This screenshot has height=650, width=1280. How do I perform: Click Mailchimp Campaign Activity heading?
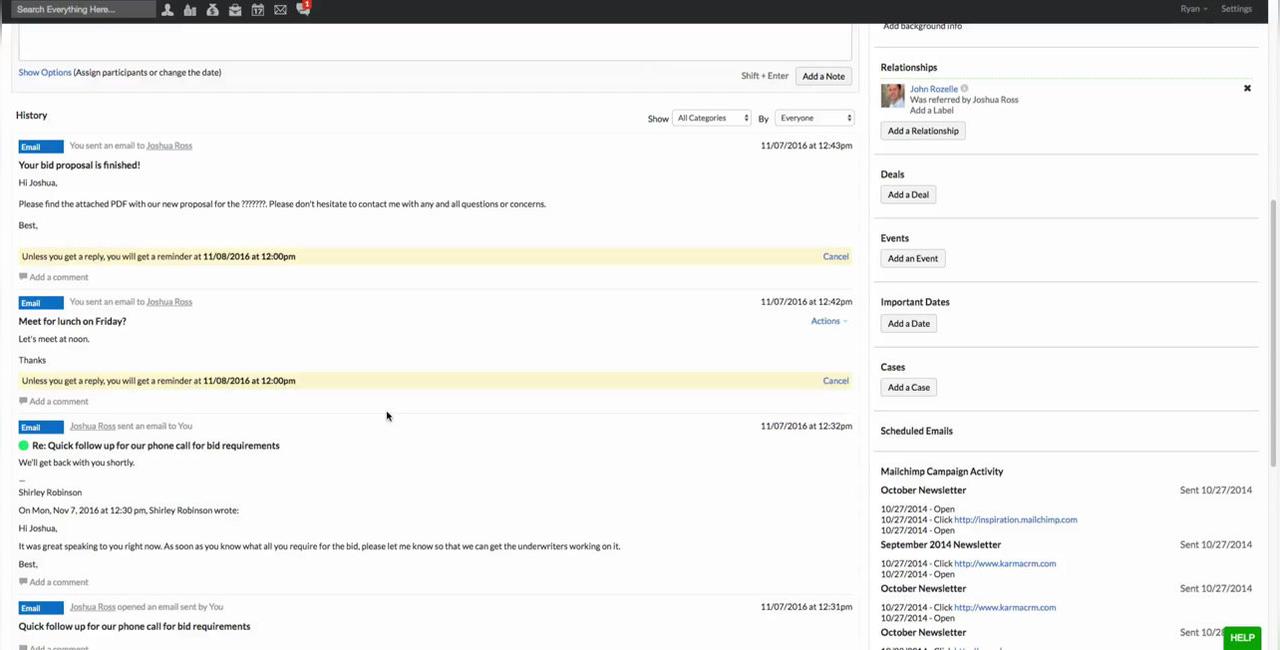tap(942, 471)
